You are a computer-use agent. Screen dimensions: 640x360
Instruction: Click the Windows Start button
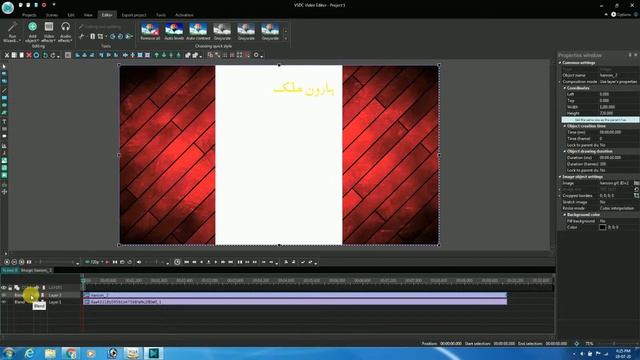[x=8, y=353]
